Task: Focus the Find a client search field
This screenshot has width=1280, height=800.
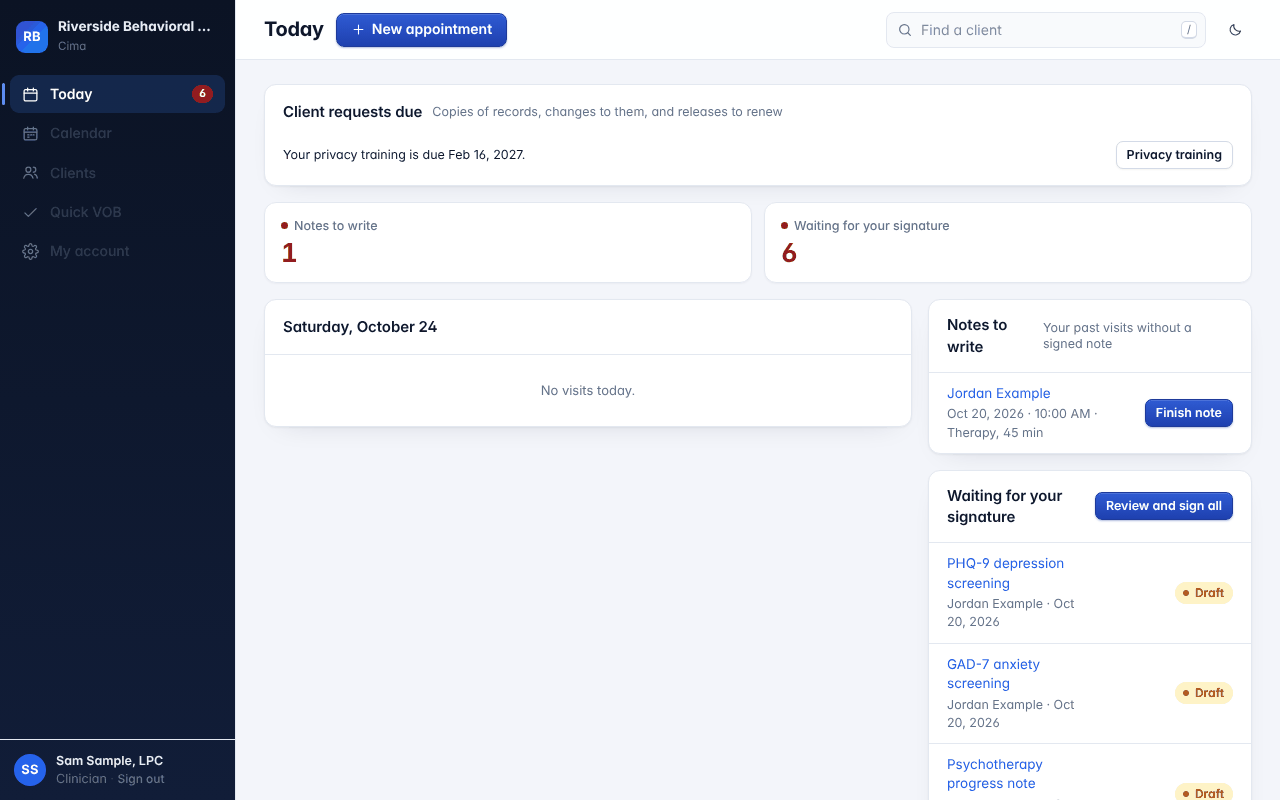Action: (x=1046, y=30)
